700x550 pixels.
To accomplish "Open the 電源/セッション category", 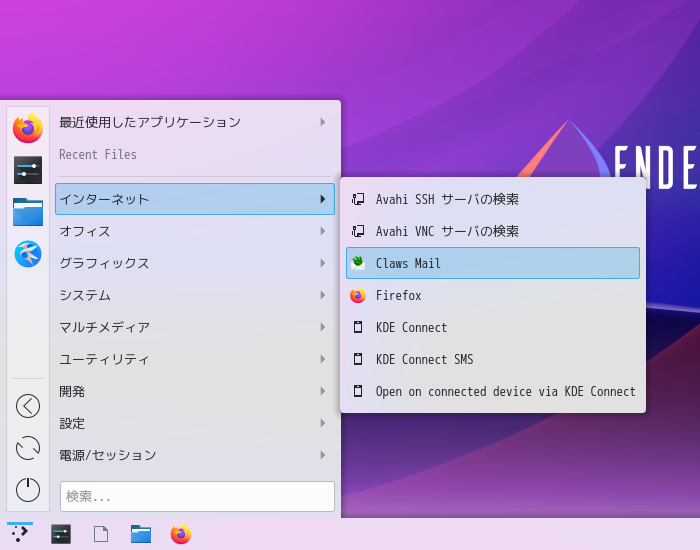I will pyautogui.click(x=195, y=455).
